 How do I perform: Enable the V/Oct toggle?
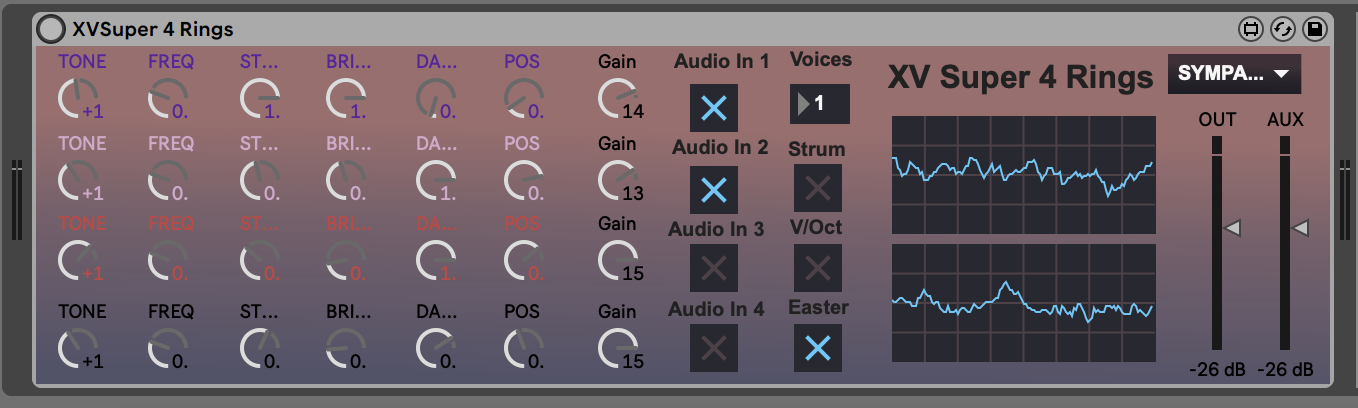click(x=817, y=268)
